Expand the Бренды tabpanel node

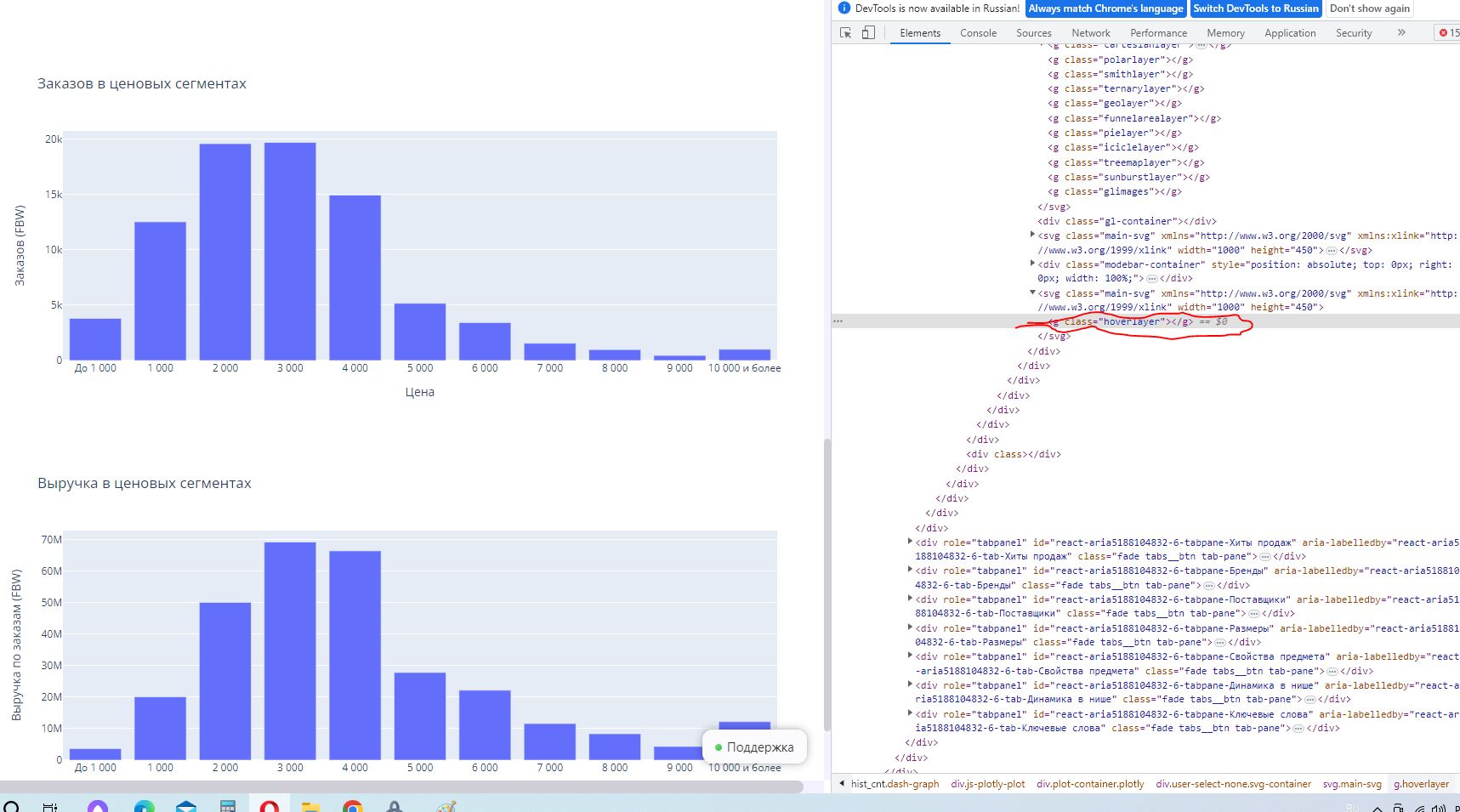pos(910,570)
